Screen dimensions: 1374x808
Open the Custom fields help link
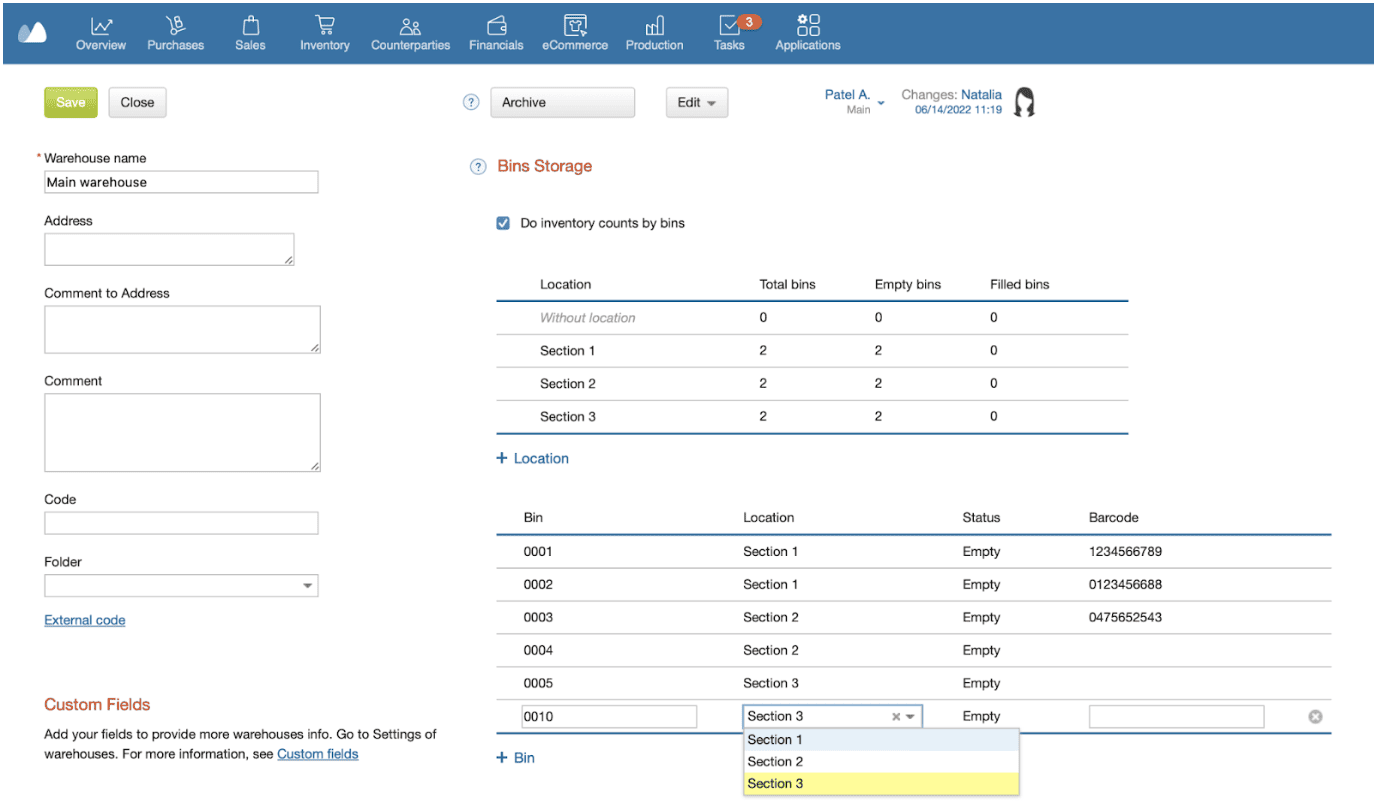318,754
